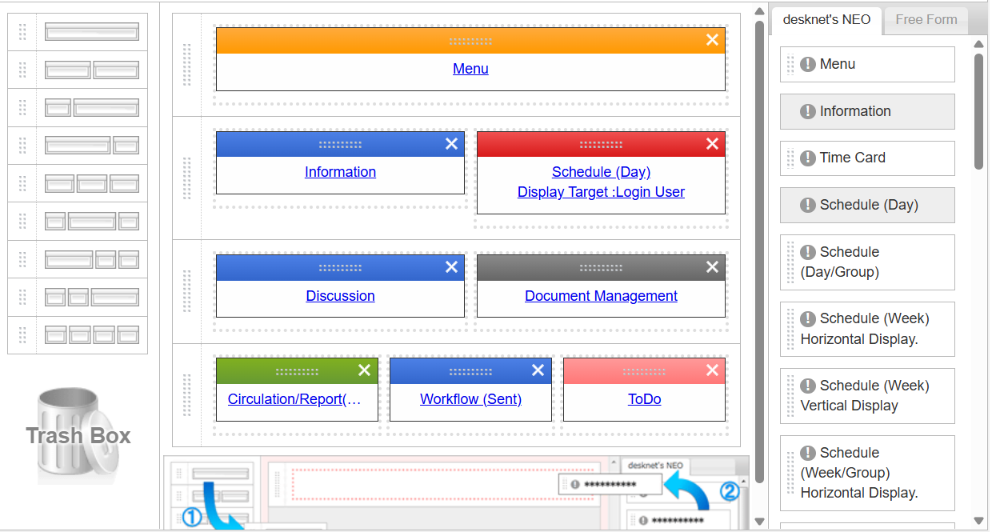Click the layout area vertical scrollbar
Viewport: 990px width, 532px height.
pyautogui.click(x=760, y=252)
